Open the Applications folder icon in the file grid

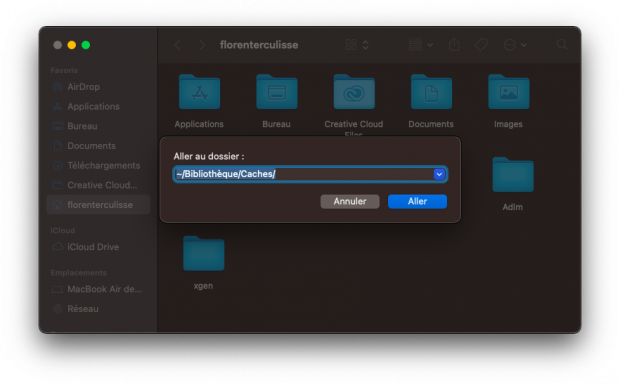(x=199, y=92)
